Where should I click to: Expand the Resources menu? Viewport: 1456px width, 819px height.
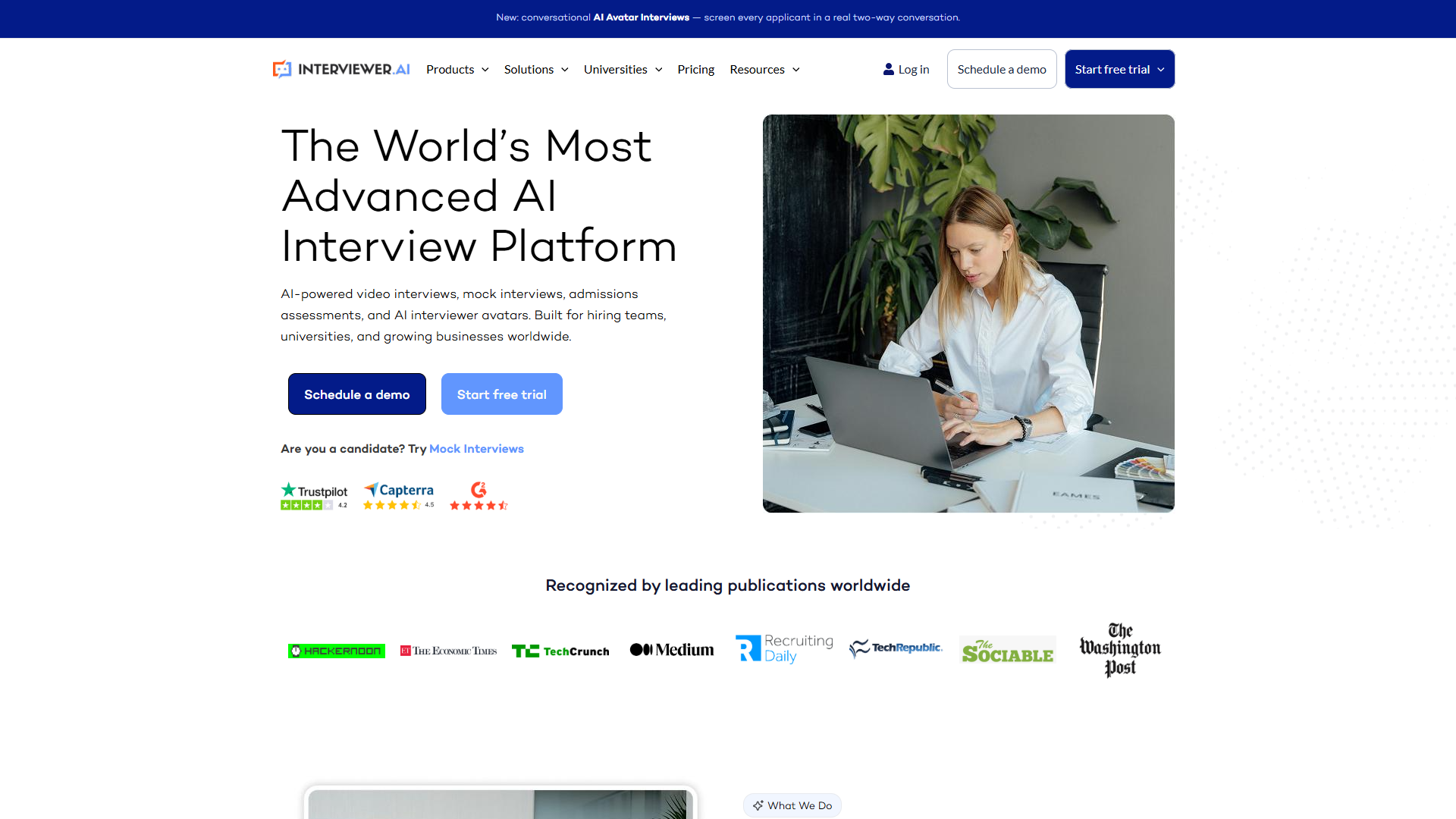pos(764,69)
